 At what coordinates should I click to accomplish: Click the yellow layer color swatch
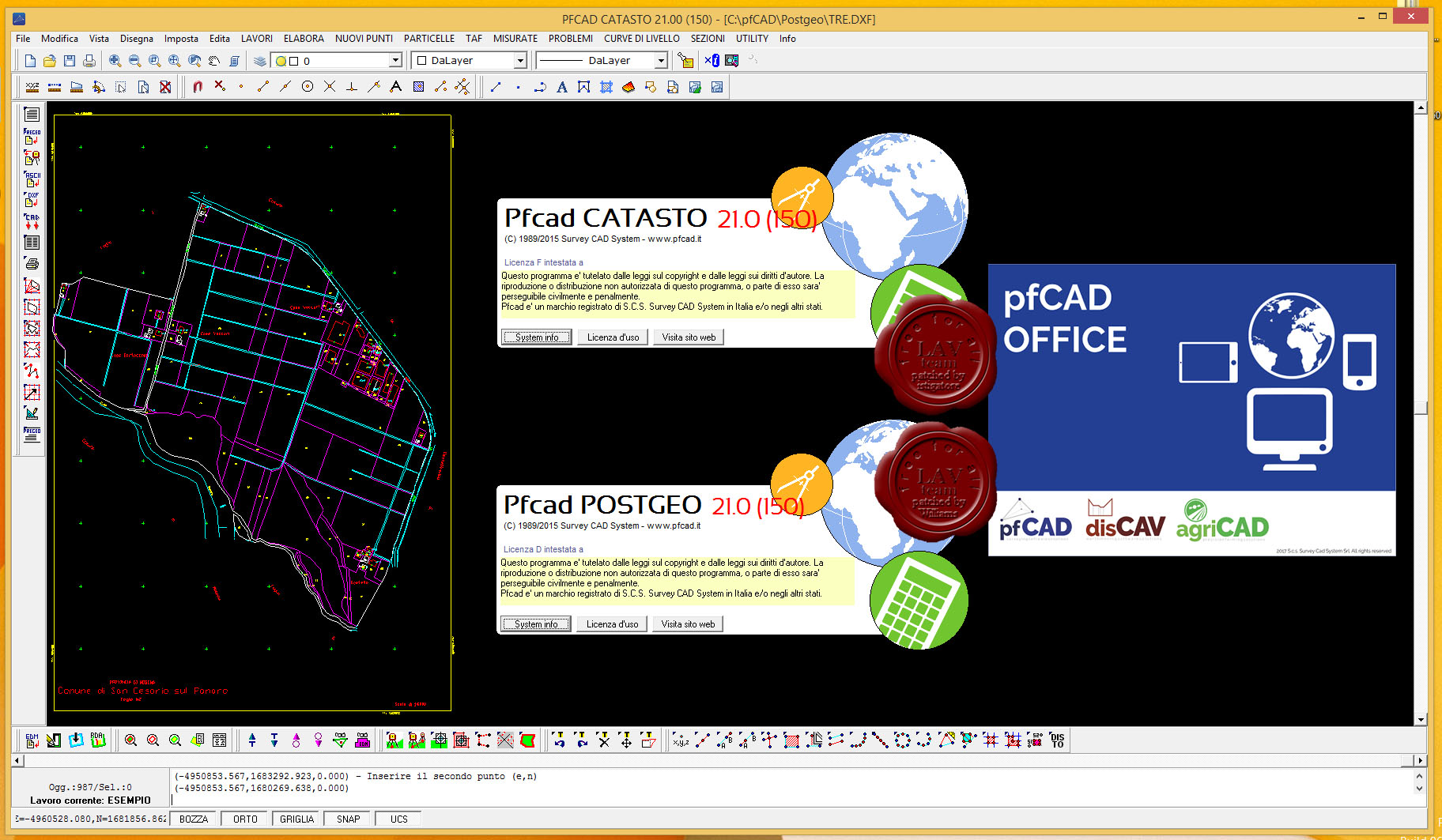click(281, 61)
